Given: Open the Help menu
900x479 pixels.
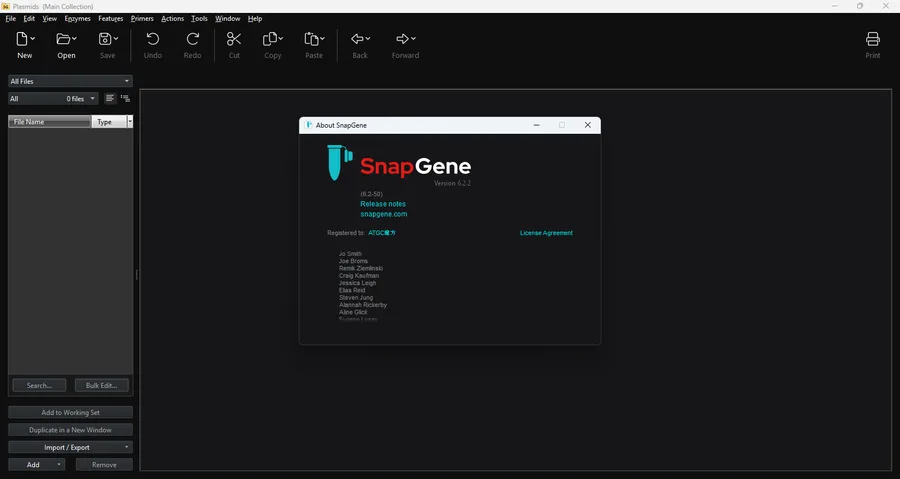Looking at the screenshot, I should 255,18.
